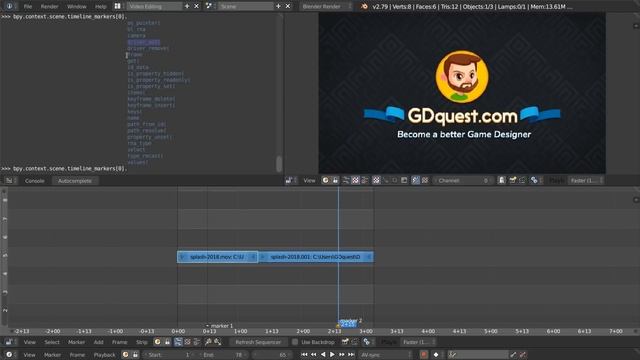Click the GDquest preview image
This screenshot has height=360, width=640.
pos(462,93)
